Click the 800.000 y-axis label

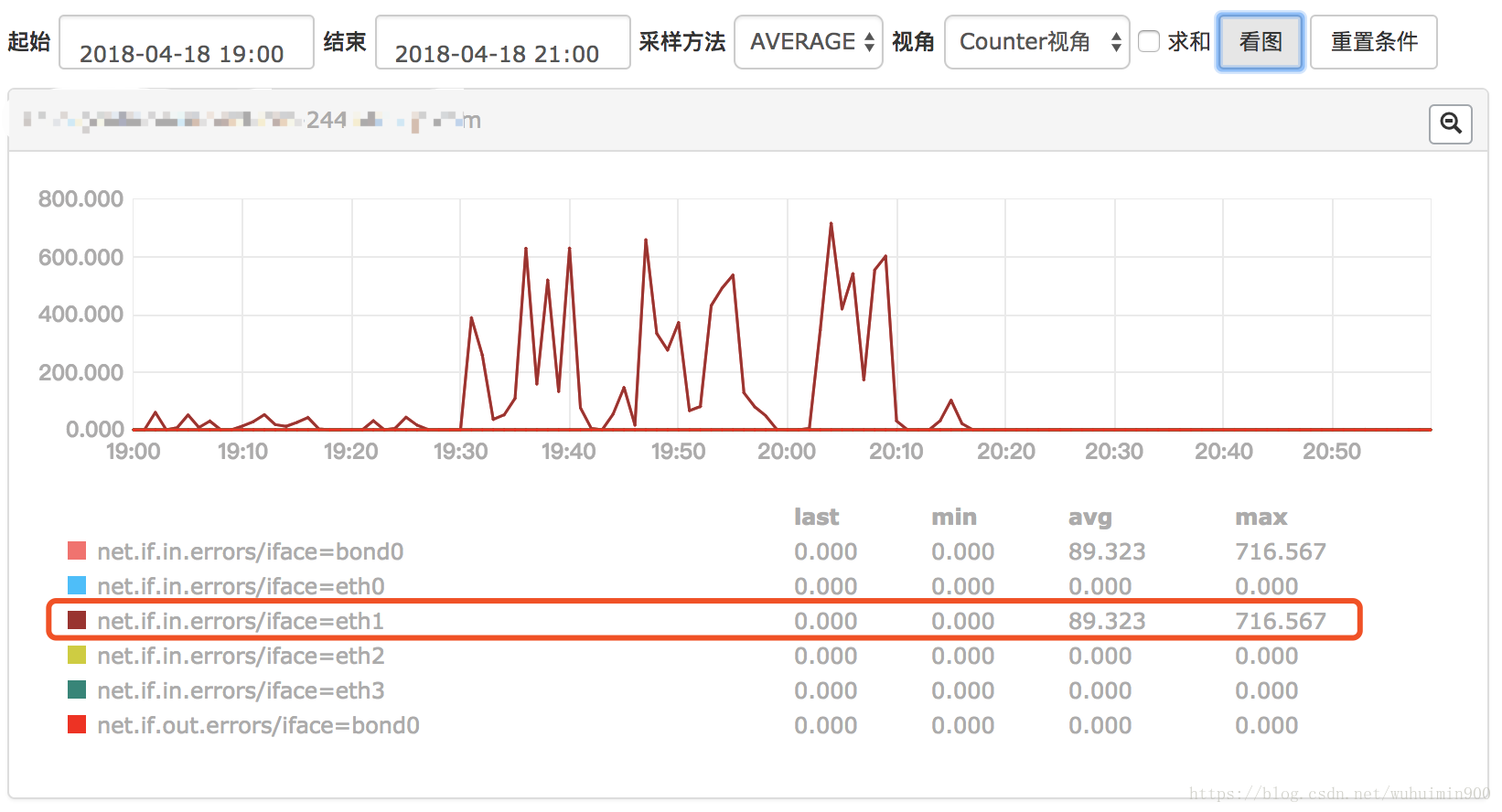pyautogui.click(x=80, y=198)
